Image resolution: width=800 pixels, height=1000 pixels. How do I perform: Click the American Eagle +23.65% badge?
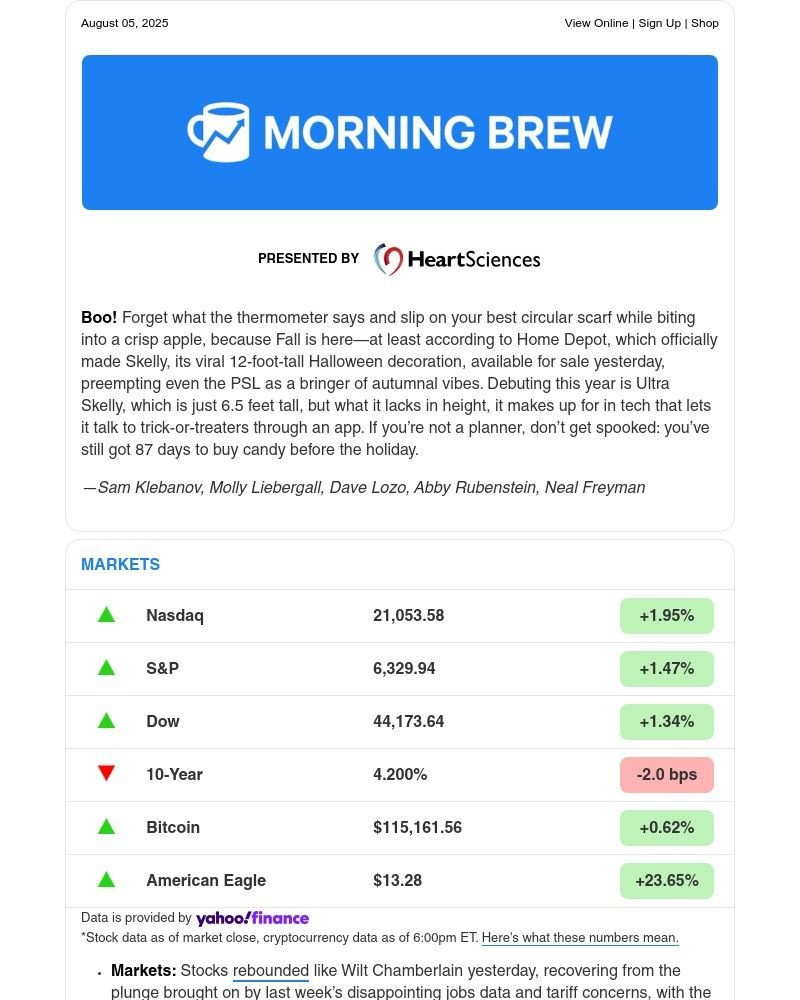tap(666, 881)
